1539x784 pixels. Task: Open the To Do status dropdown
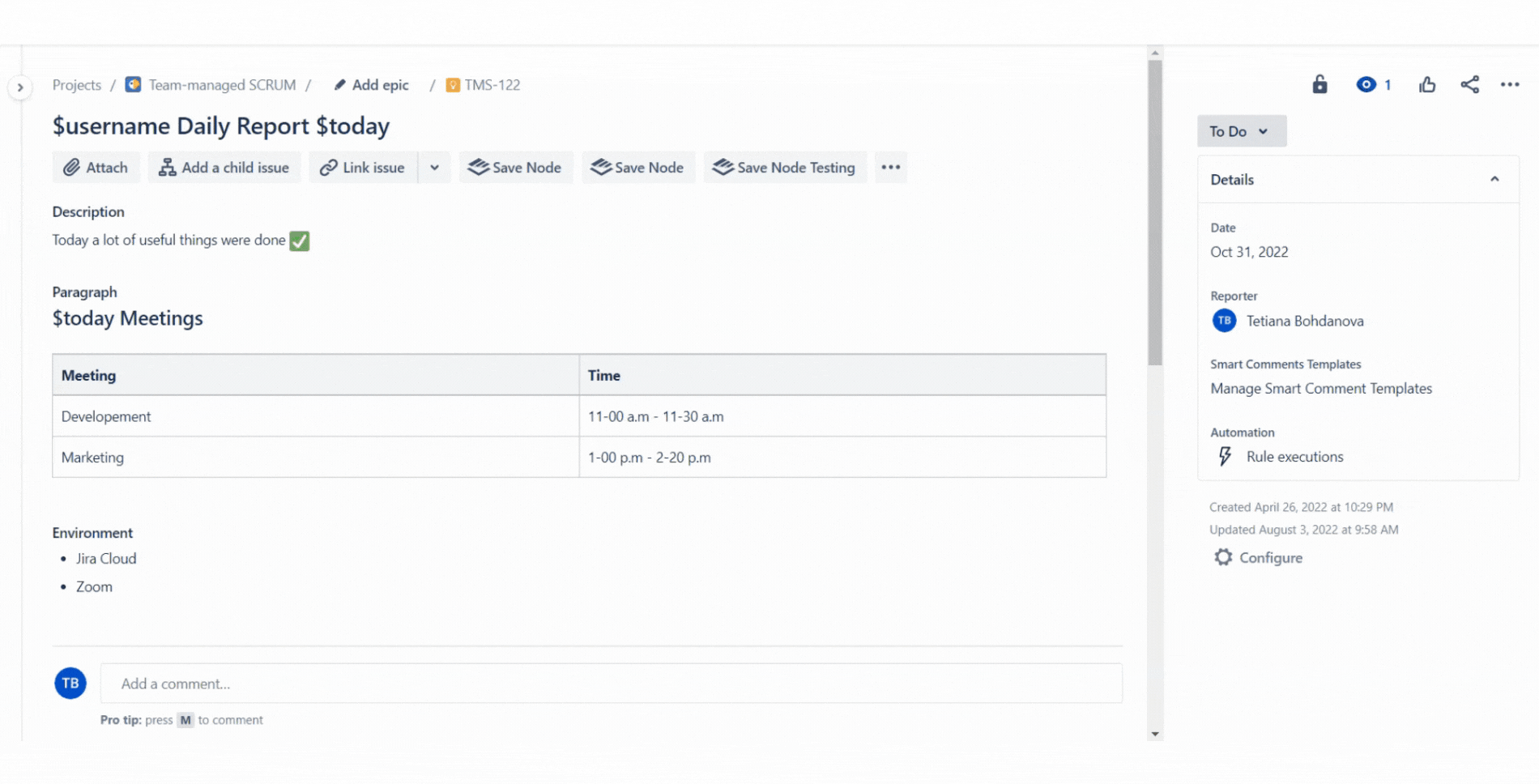(1240, 131)
